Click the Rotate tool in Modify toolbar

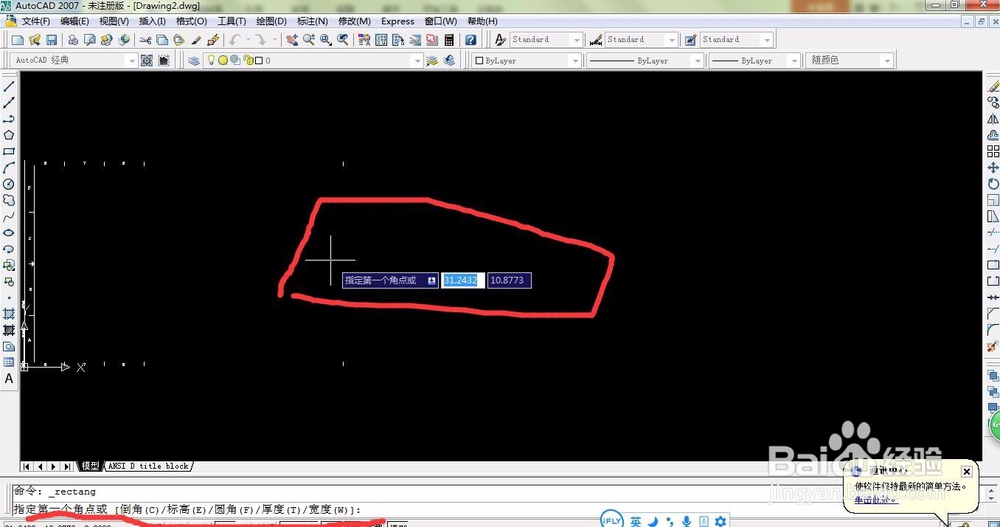click(x=993, y=184)
